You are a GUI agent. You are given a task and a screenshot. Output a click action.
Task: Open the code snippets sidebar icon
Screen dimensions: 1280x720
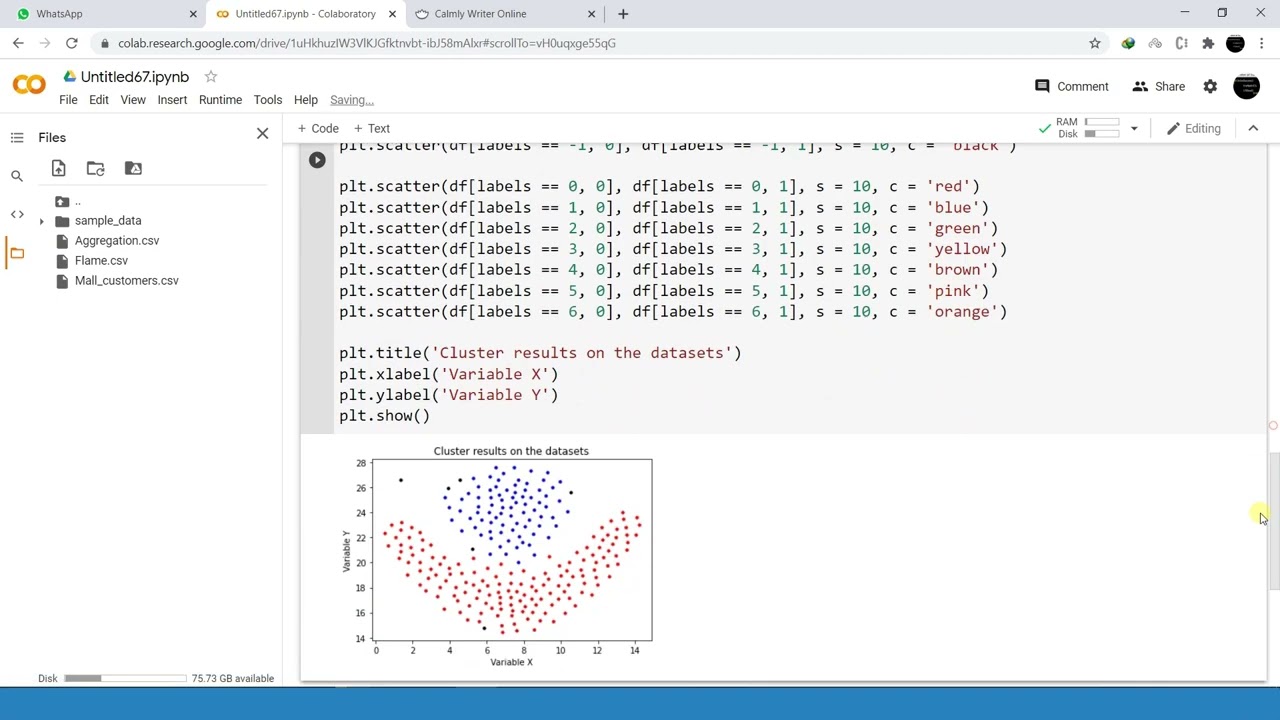17,214
